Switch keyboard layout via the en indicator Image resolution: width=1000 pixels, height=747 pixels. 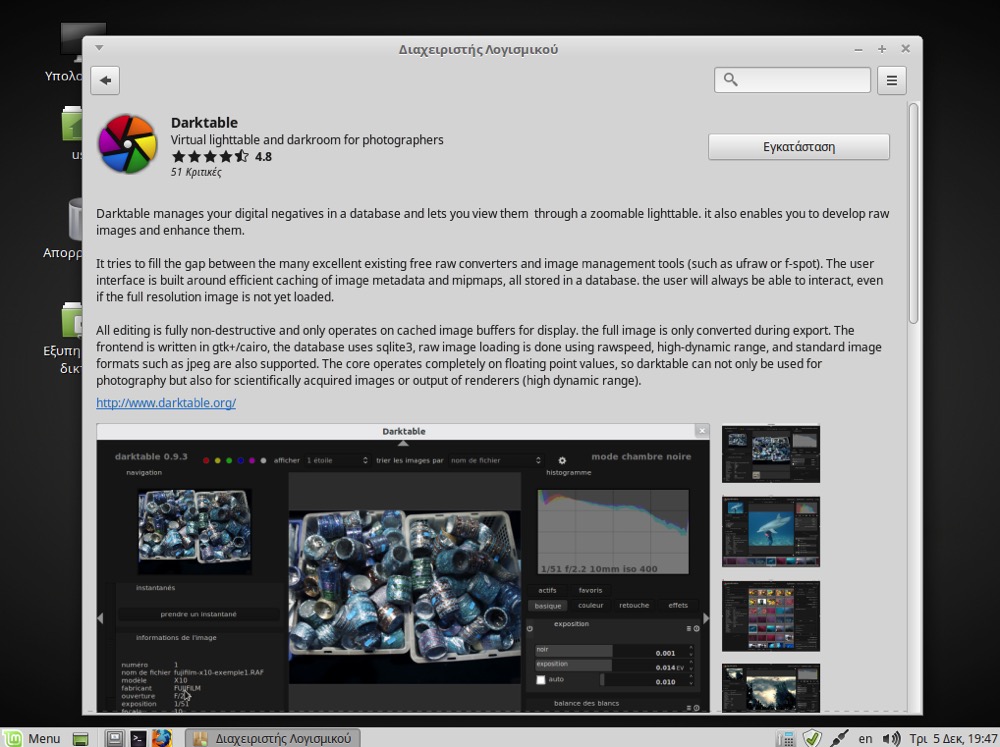865,739
